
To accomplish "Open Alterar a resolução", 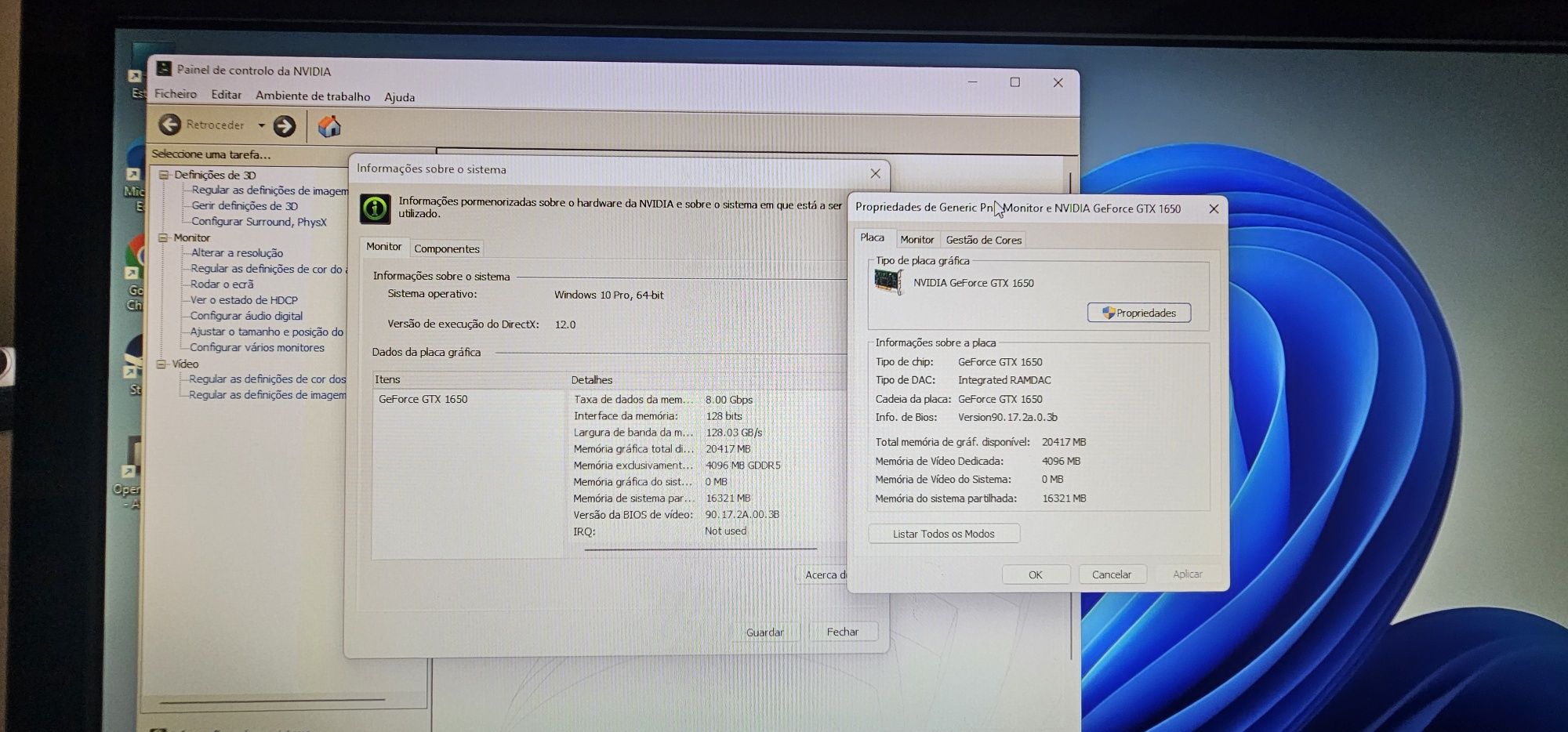I will pos(237,253).
